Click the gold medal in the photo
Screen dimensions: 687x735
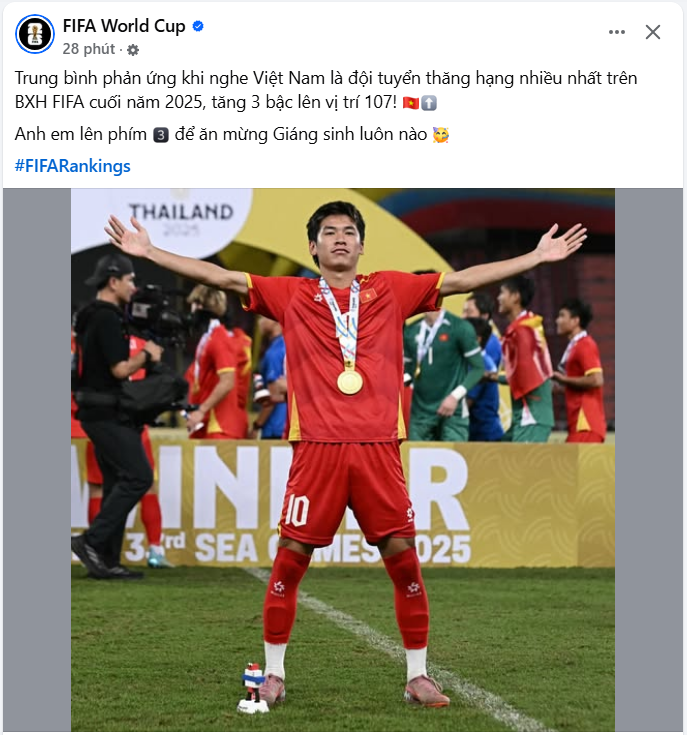(x=350, y=382)
